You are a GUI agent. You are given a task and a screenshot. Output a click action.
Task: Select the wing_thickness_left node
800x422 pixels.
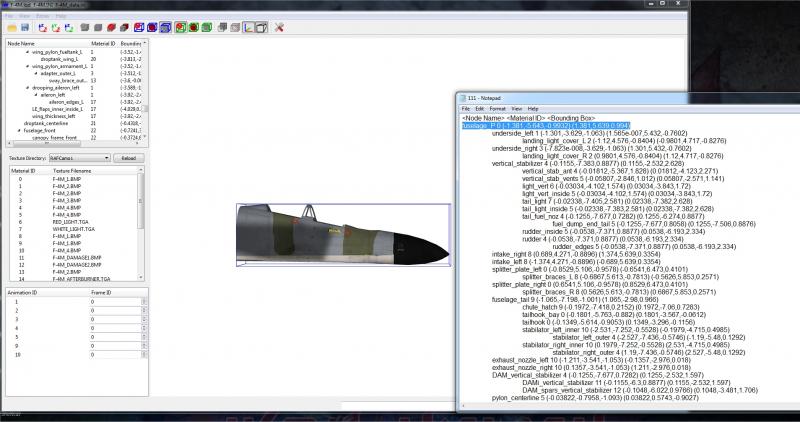tap(54, 116)
